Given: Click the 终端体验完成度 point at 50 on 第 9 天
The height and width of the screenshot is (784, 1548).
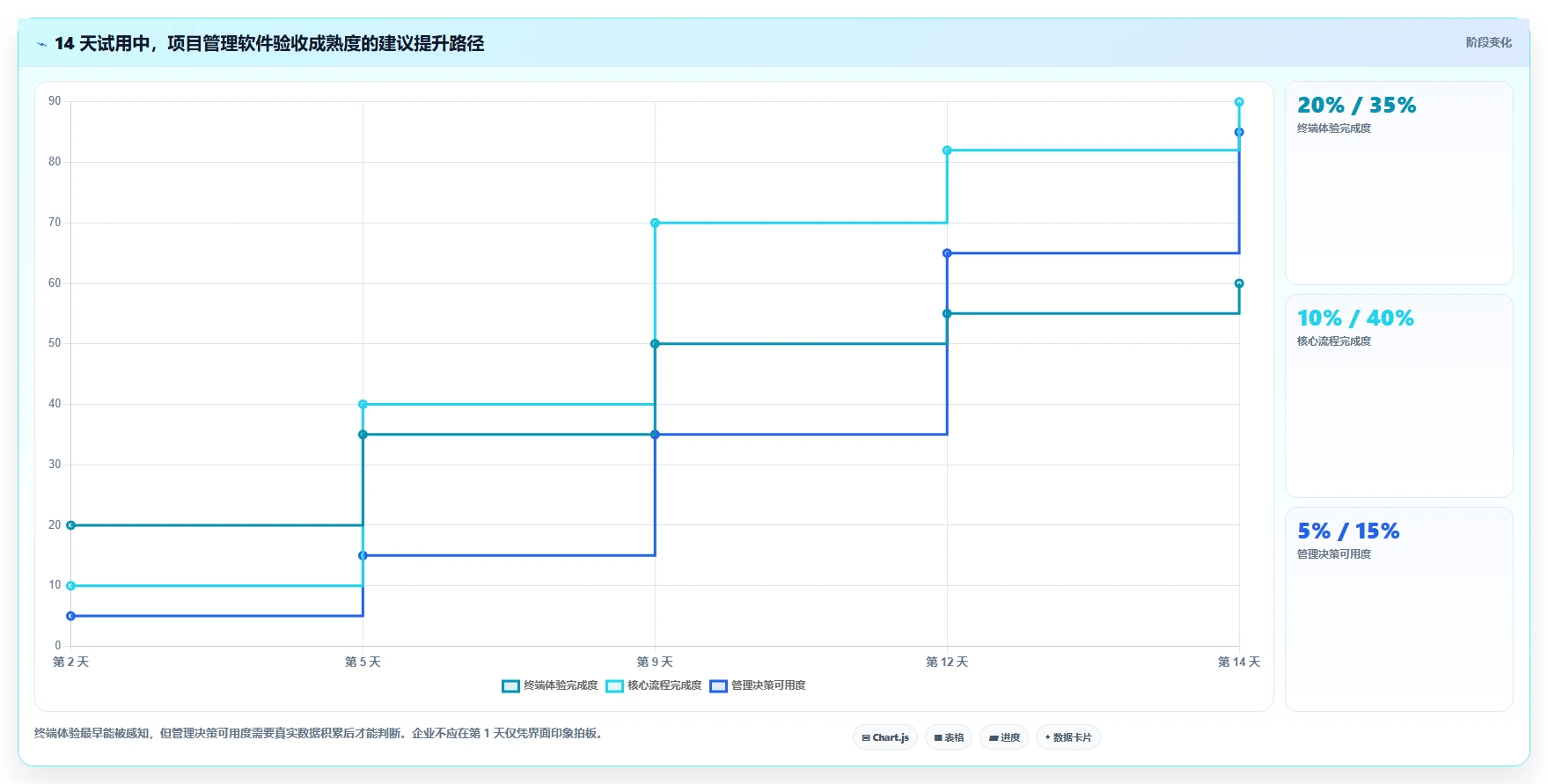Looking at the screenshot, I should [655, 344].
